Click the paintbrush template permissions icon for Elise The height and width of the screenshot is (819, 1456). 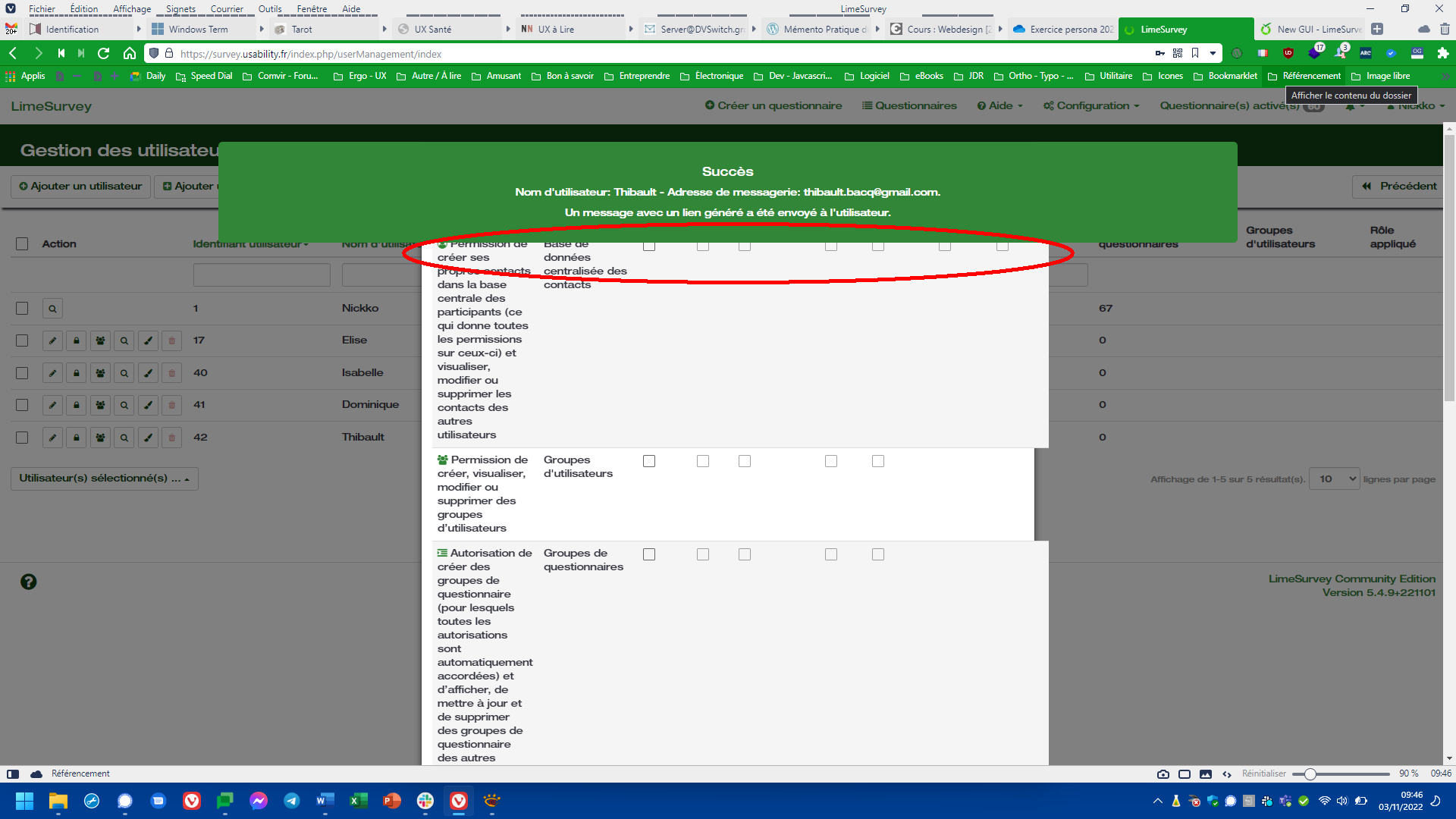coord(149,340)
